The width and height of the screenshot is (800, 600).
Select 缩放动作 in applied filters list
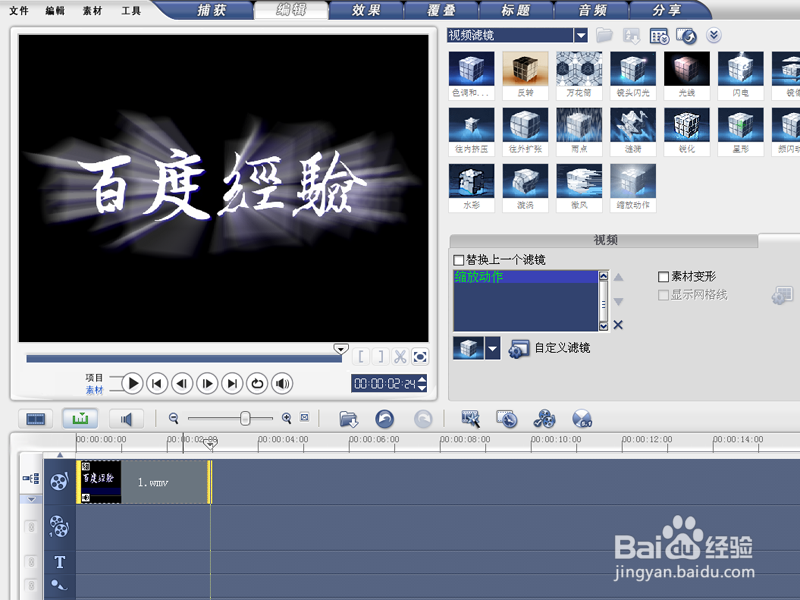(526, 277)
